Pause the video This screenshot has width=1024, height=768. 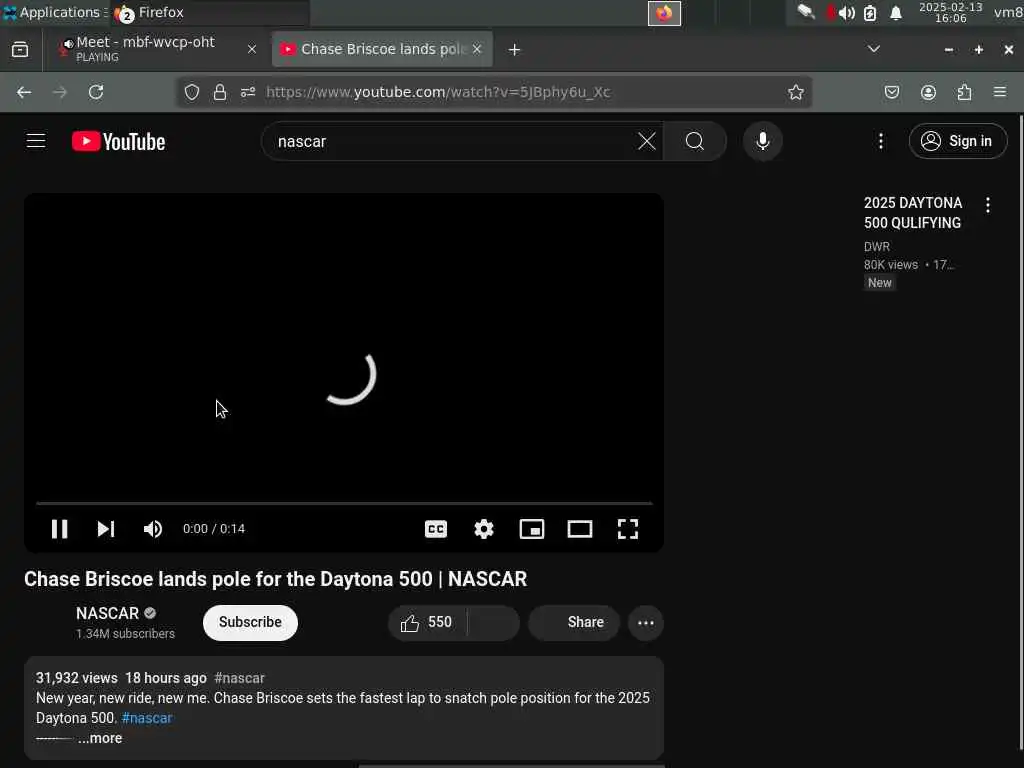click(59, 529)
